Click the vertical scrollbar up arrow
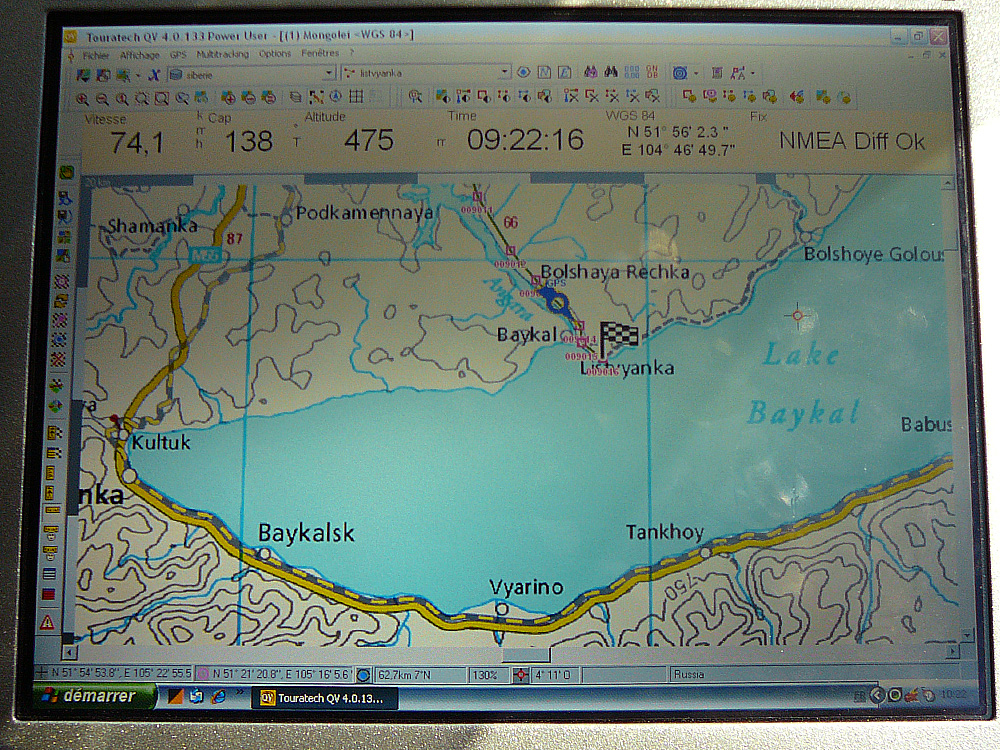The height and width of the screenshot is (750, 1000). (x=948, y=184)
